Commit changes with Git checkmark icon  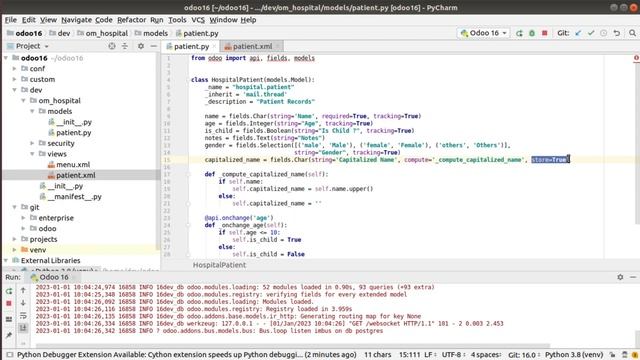point(591,33)
